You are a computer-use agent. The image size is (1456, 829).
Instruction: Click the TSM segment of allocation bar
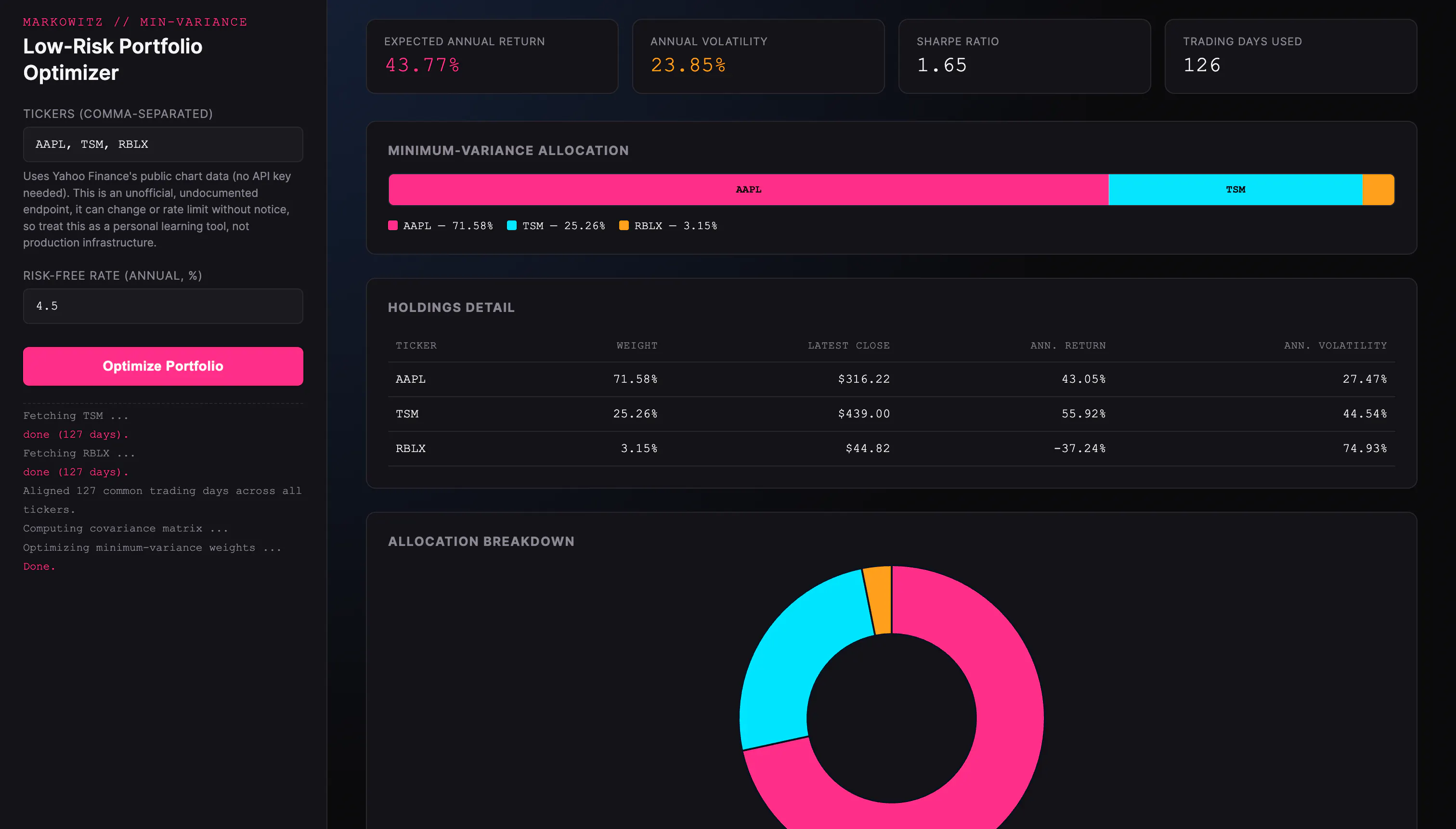tap(1235, 190)
